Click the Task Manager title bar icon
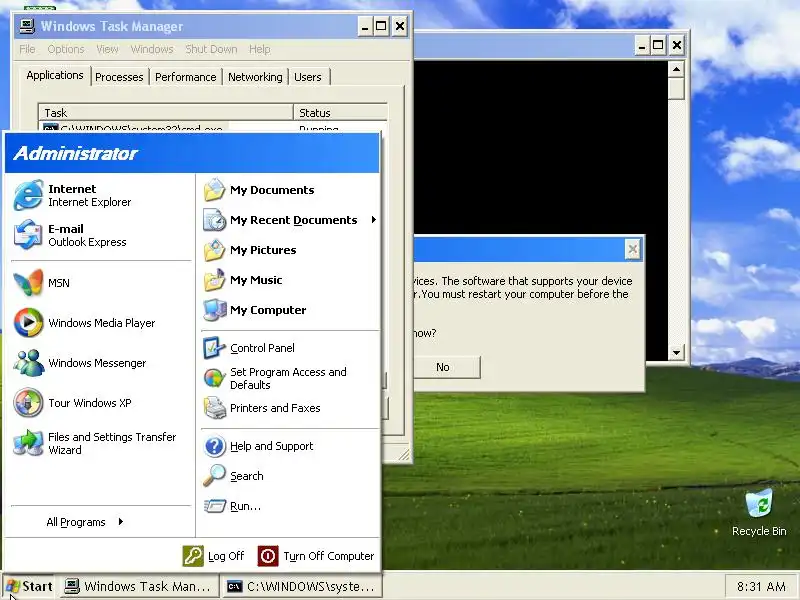The height and width of the screenshot is (600, 800). (27, 26)
